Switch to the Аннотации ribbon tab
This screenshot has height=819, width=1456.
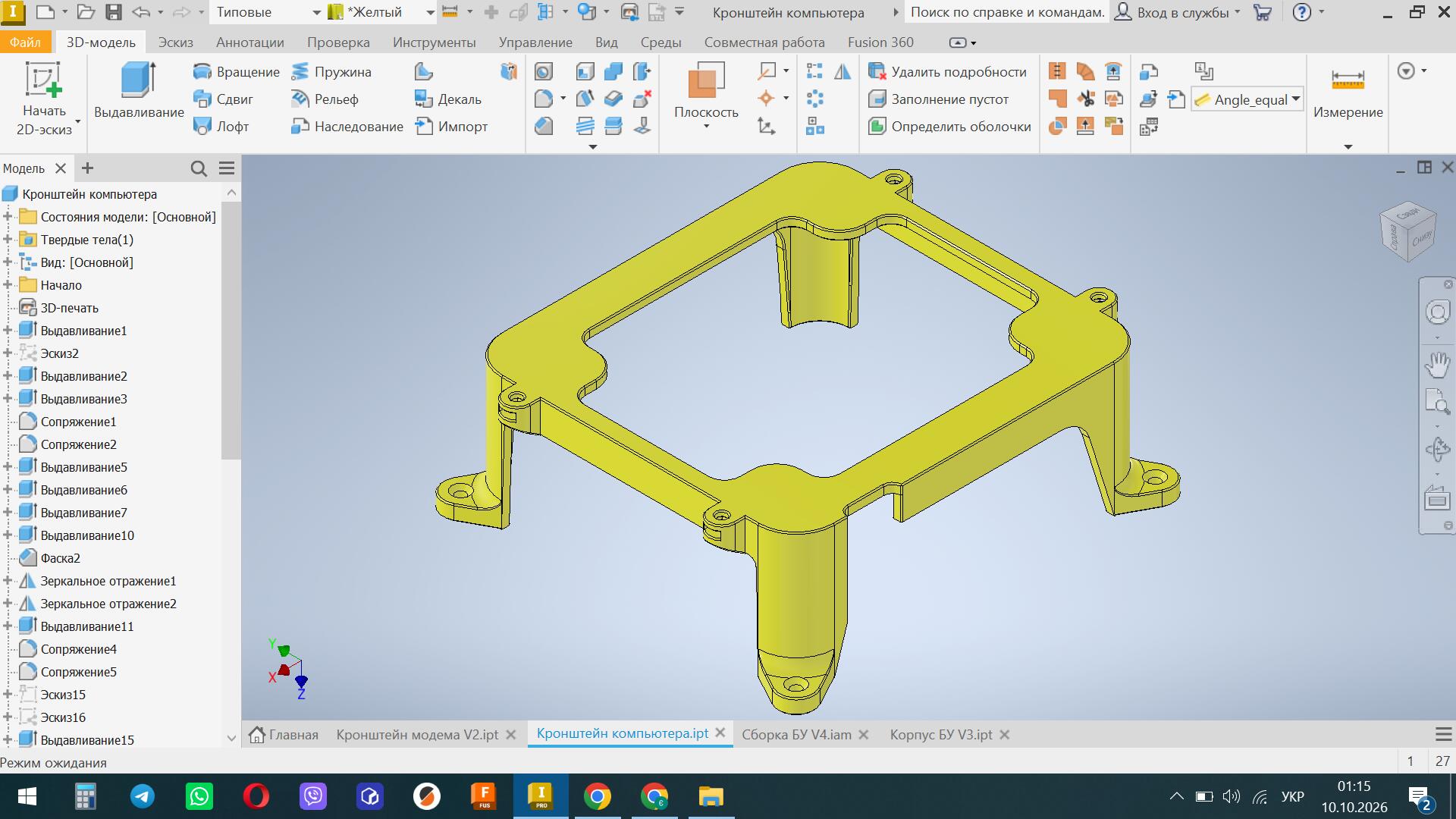(249, 42)
